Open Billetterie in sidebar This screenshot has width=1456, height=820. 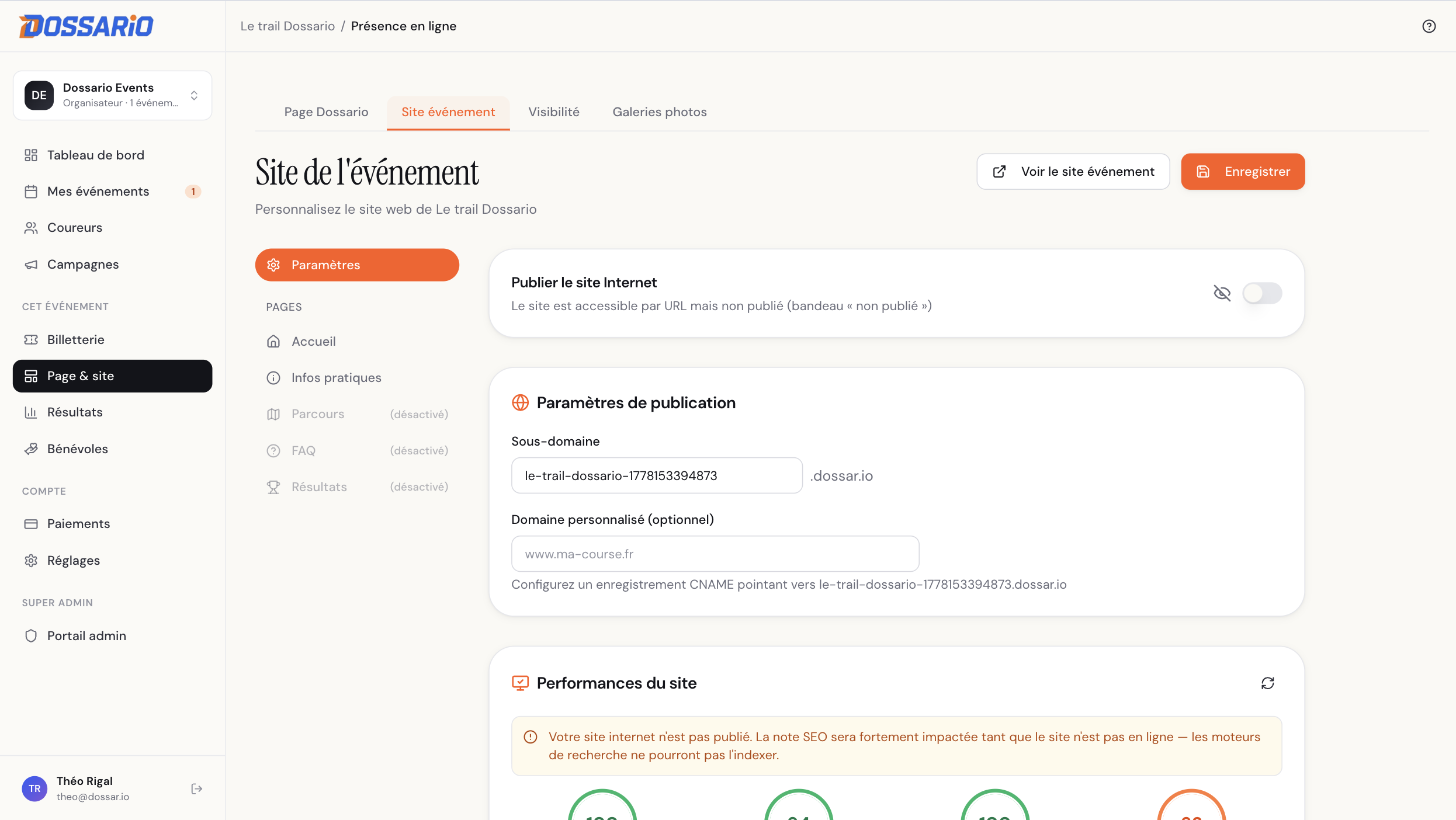coord(112,339)
